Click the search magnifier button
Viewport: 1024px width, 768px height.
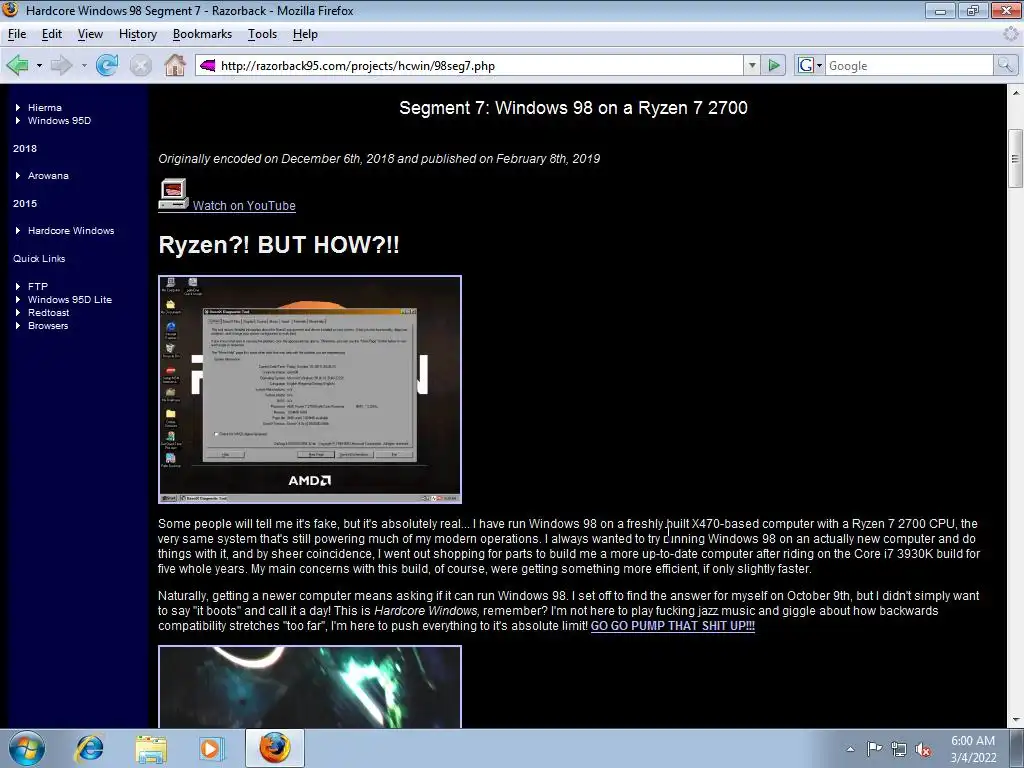[x=1005, y=65]
